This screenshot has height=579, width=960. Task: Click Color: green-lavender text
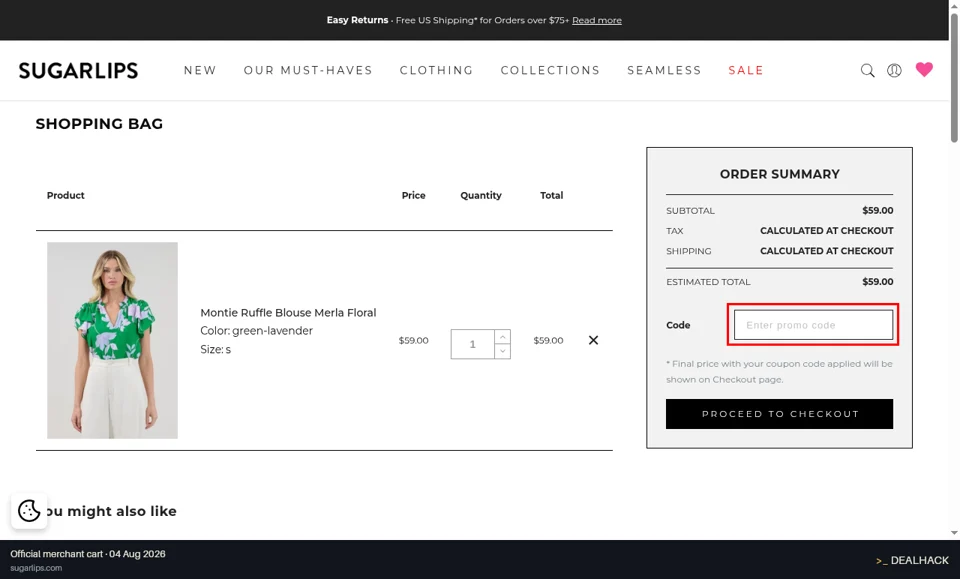[x=257, y=331]
